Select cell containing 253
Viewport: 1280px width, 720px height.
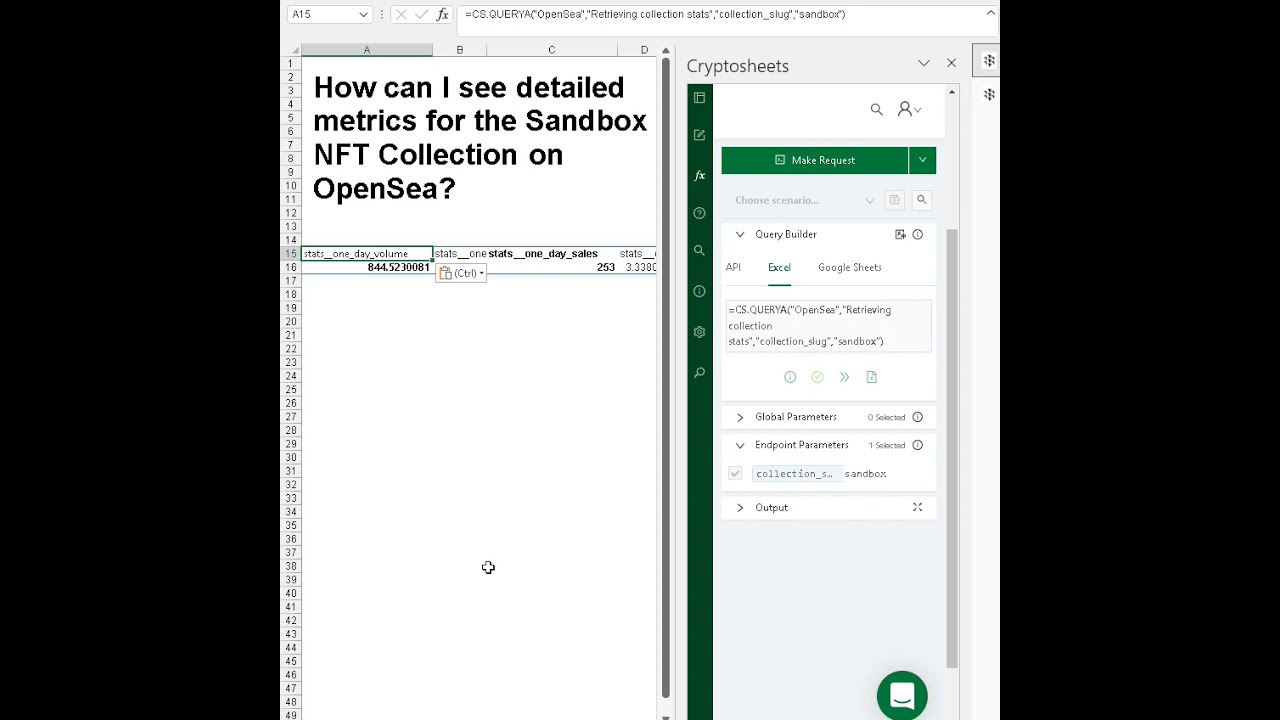[551, 267]
